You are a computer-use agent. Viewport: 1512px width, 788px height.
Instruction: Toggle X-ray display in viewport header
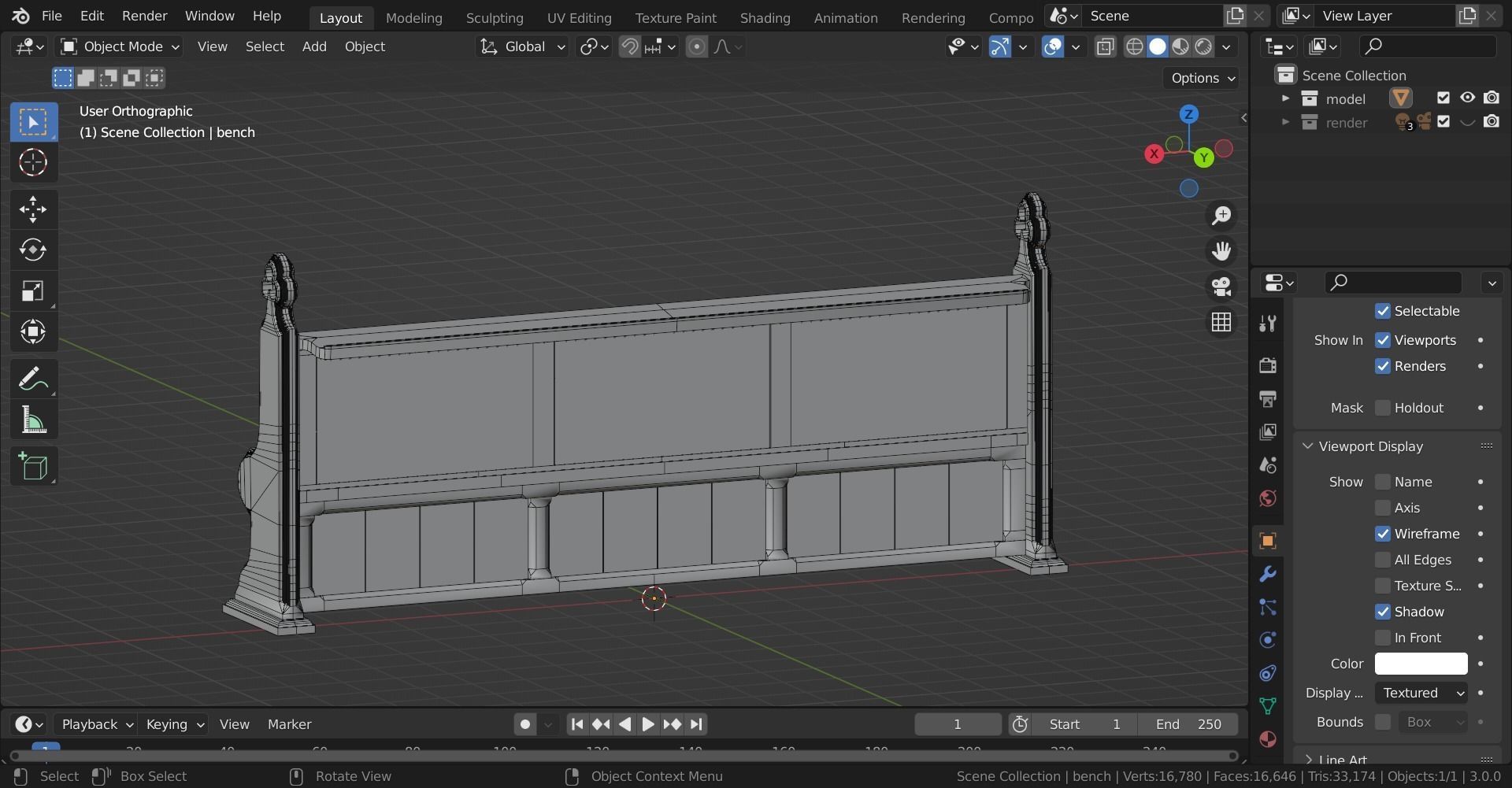pos(1106,47)
